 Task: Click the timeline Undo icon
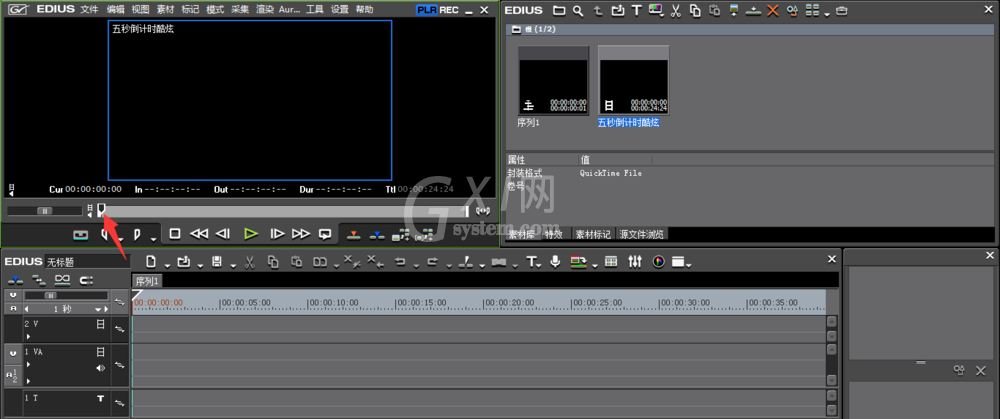point(400,261)
